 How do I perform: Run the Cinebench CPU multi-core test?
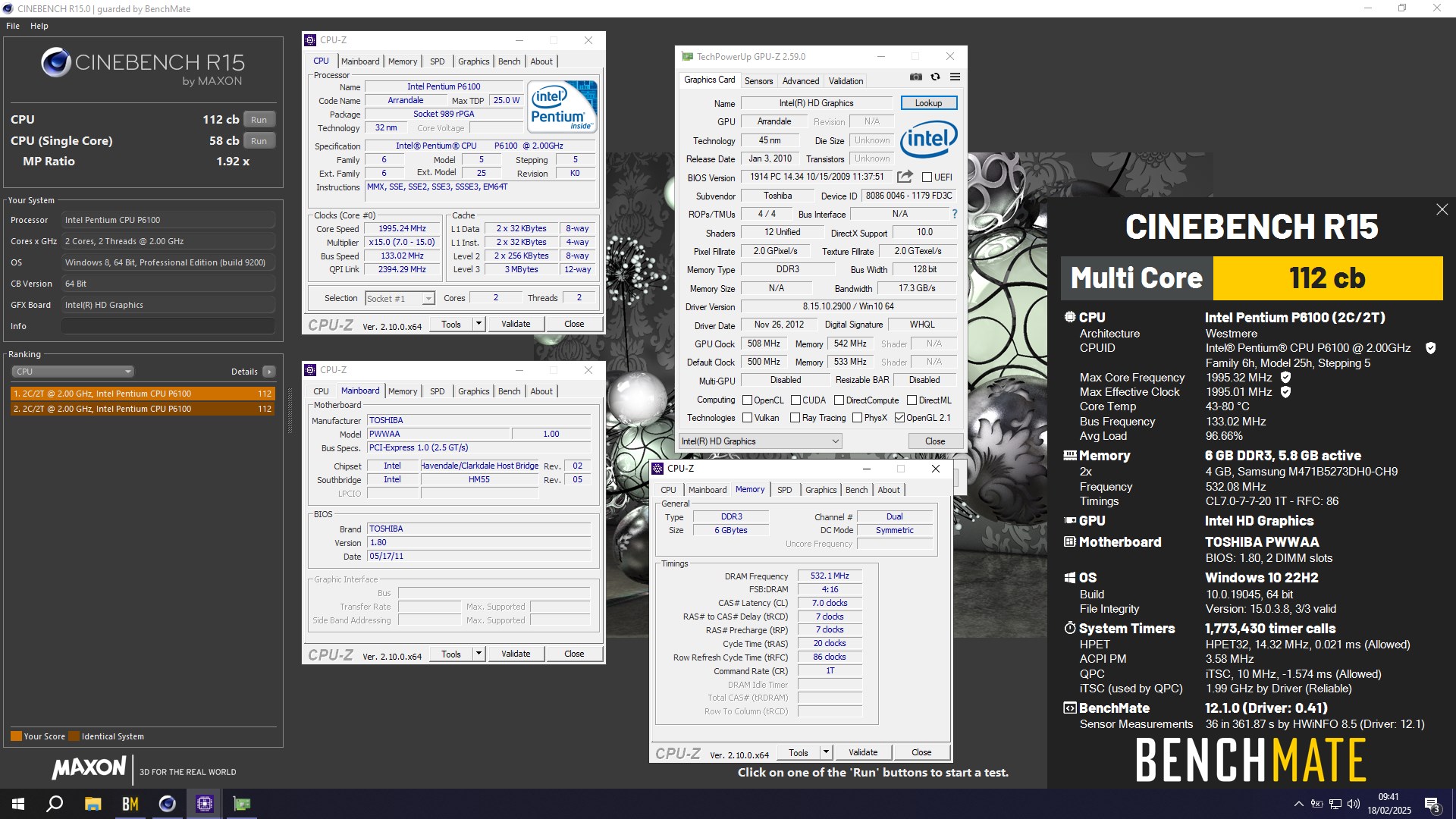[259, 120]
